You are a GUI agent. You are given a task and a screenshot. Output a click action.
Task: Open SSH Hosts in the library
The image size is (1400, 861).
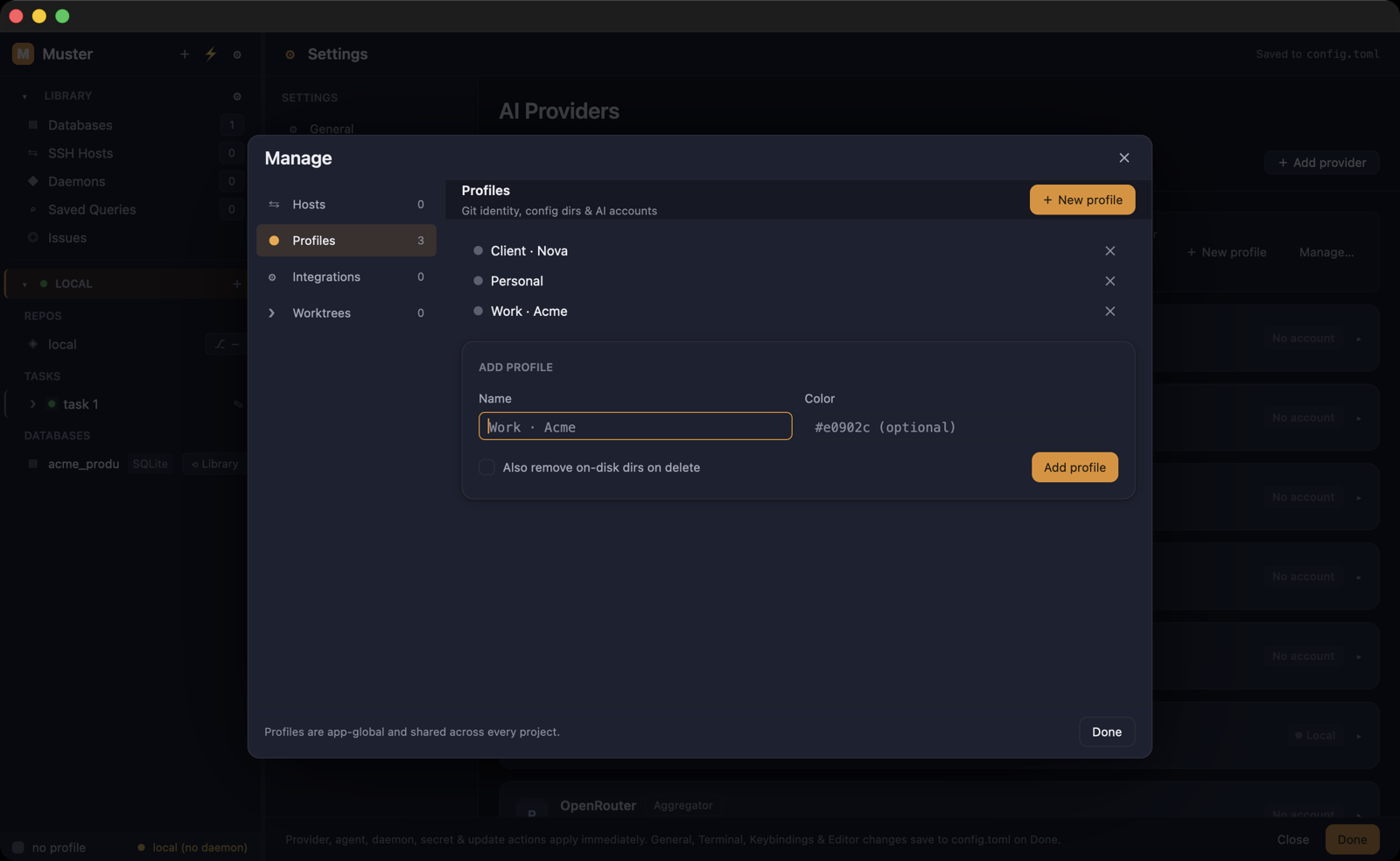pos(131,153)
